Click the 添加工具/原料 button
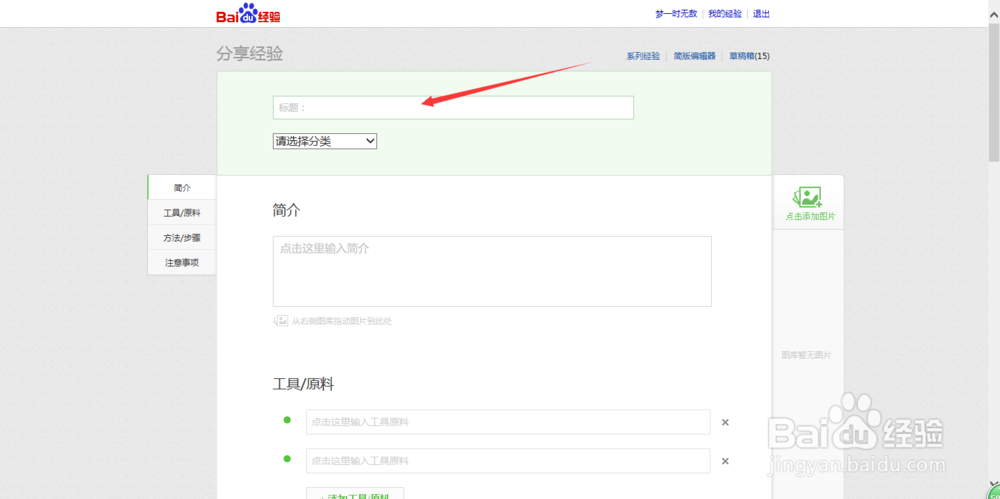This screenshot has height=499, width=1000. 355,494
